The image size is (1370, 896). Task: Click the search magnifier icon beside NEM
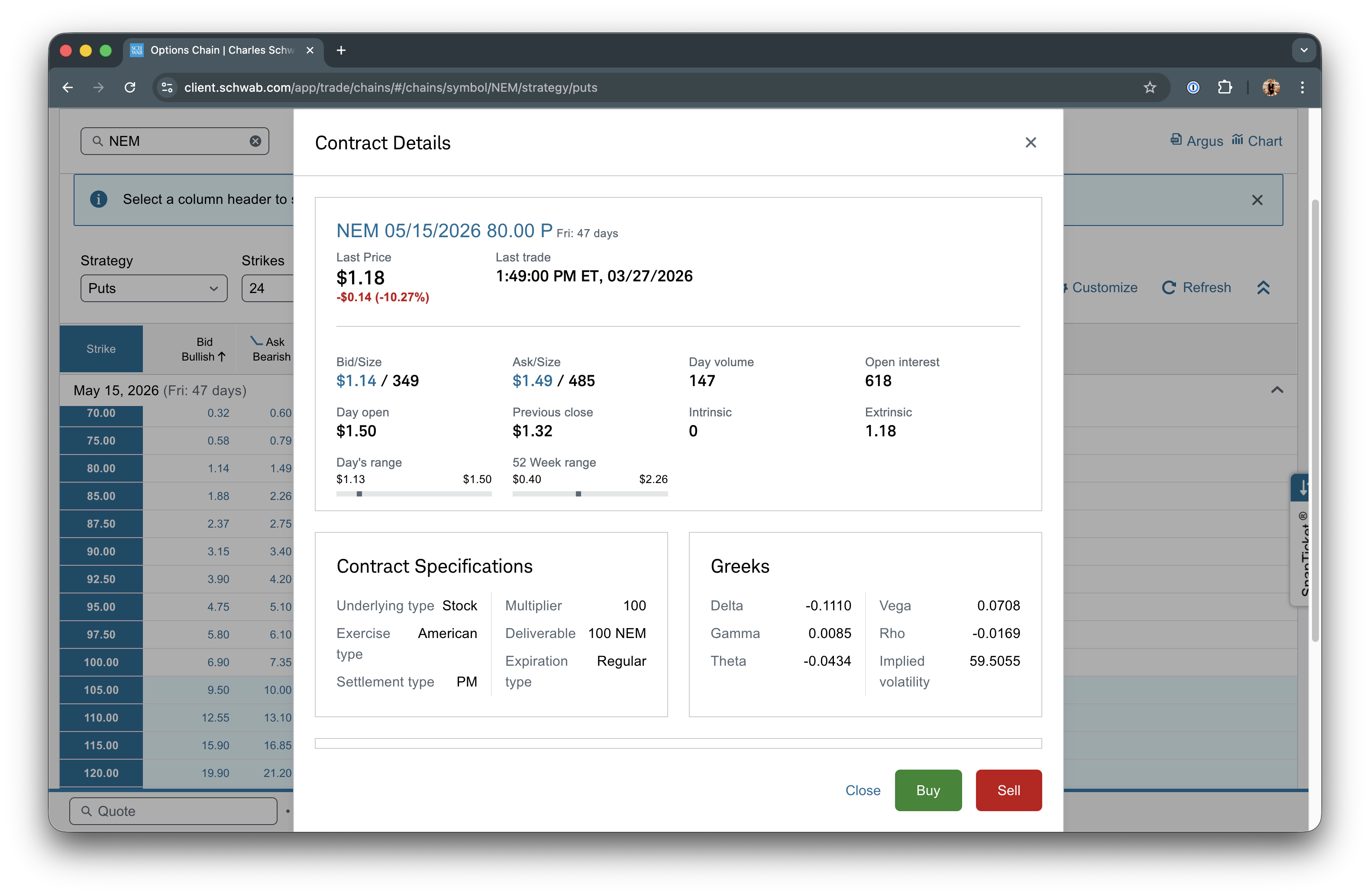point(97,141)
